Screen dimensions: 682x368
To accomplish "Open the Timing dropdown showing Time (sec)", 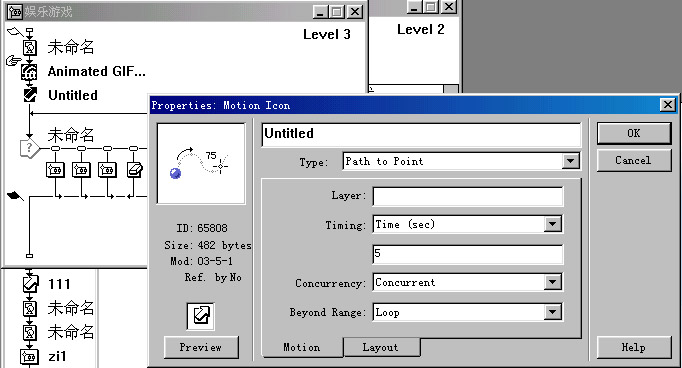I will click(552, 224).
